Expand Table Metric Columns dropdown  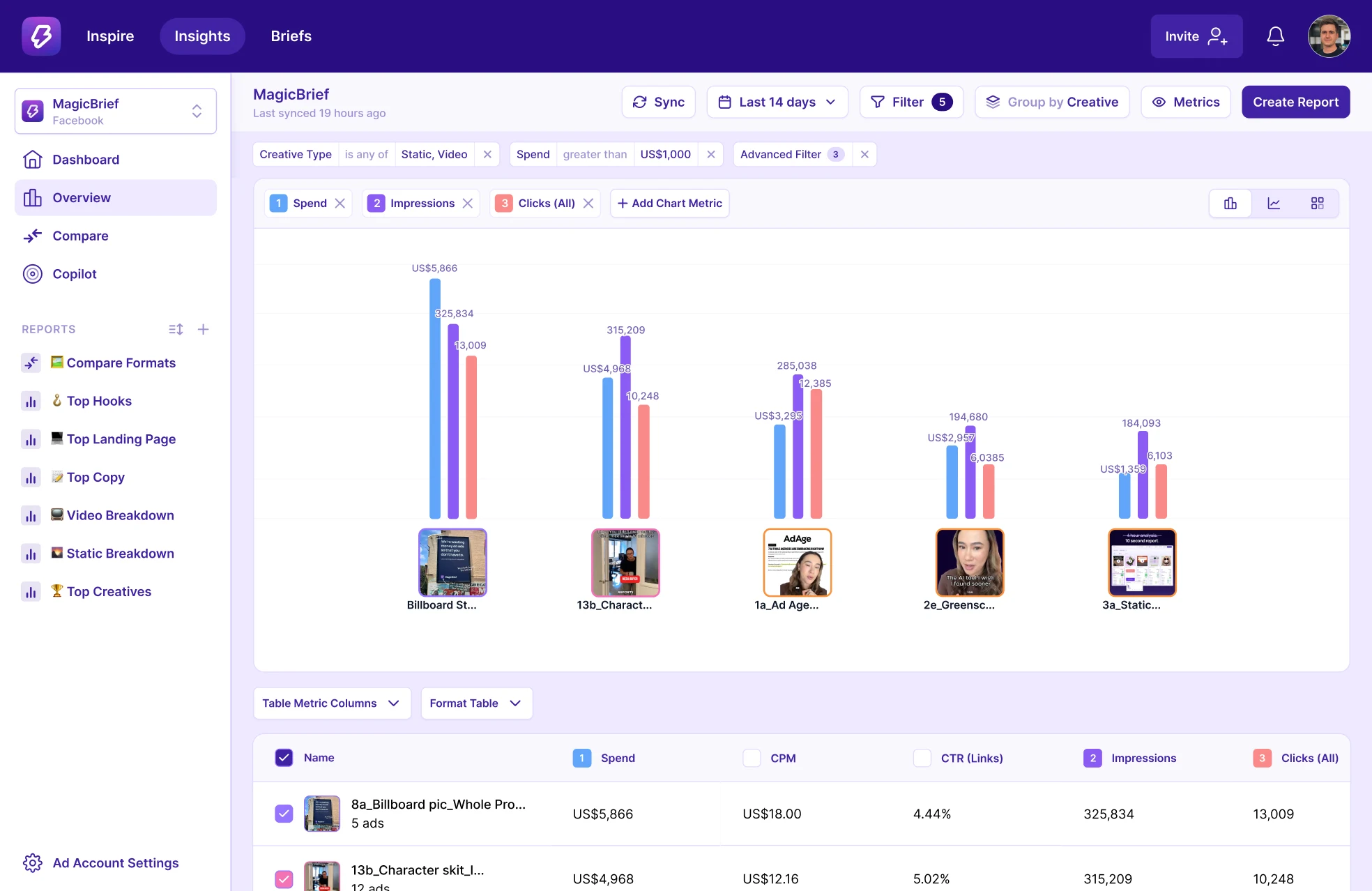coord(332,703)
